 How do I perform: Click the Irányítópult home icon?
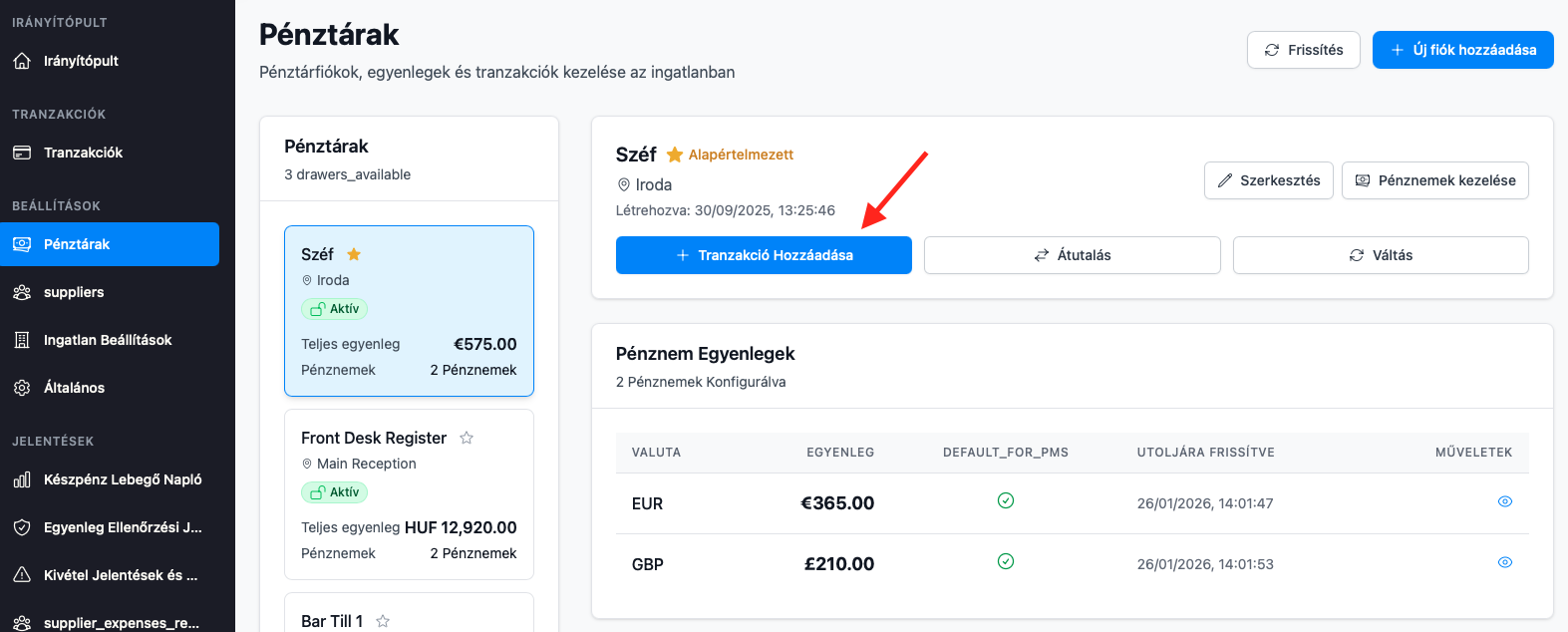click(x=22, y=61)
